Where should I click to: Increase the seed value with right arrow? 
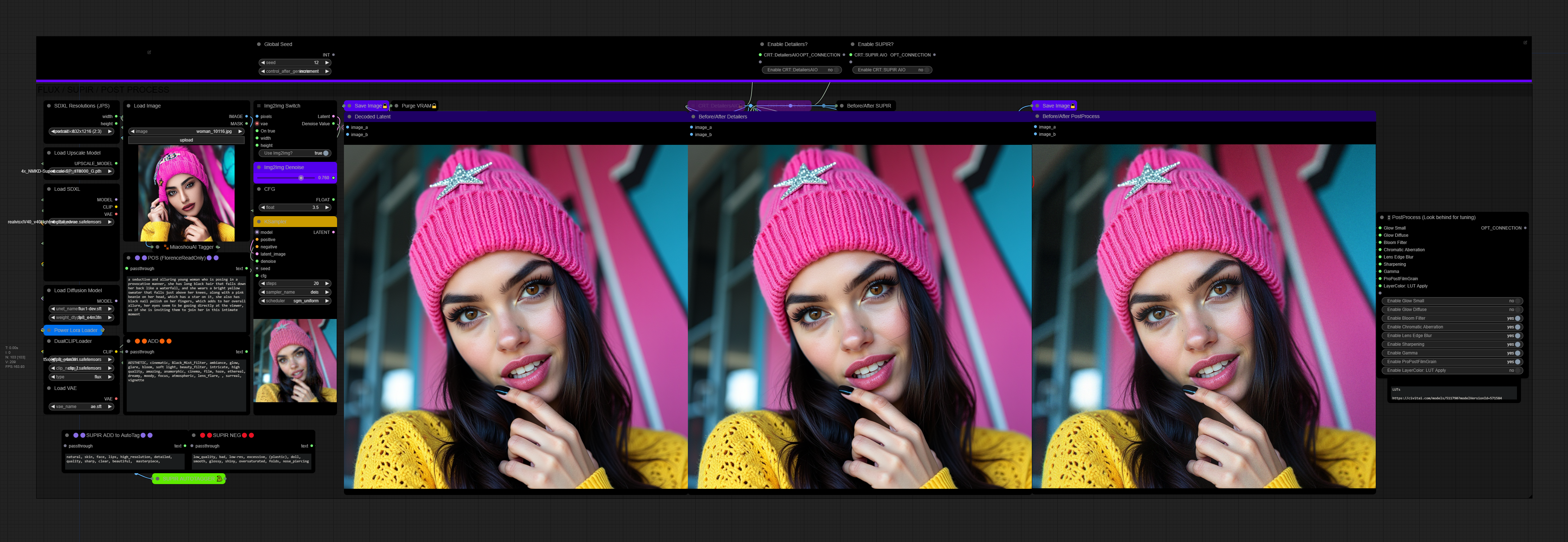327,63
